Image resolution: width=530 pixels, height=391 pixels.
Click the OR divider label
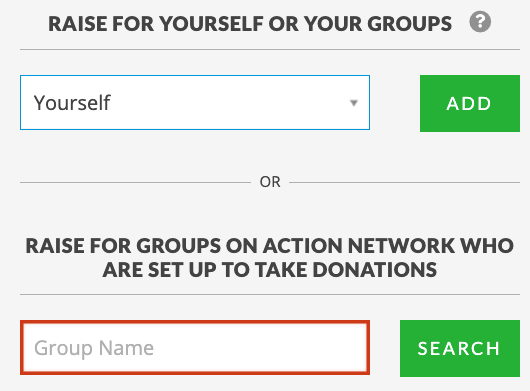click(270, 182)
